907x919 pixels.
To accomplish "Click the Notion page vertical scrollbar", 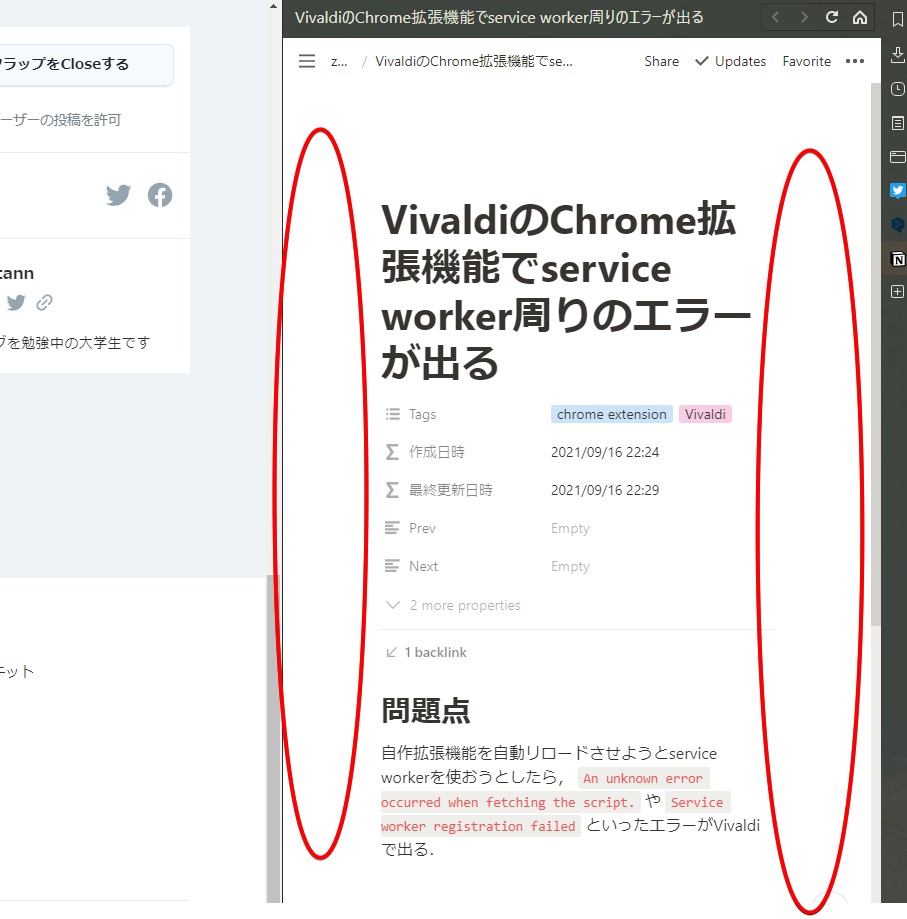I will click(x=875, y=355).
